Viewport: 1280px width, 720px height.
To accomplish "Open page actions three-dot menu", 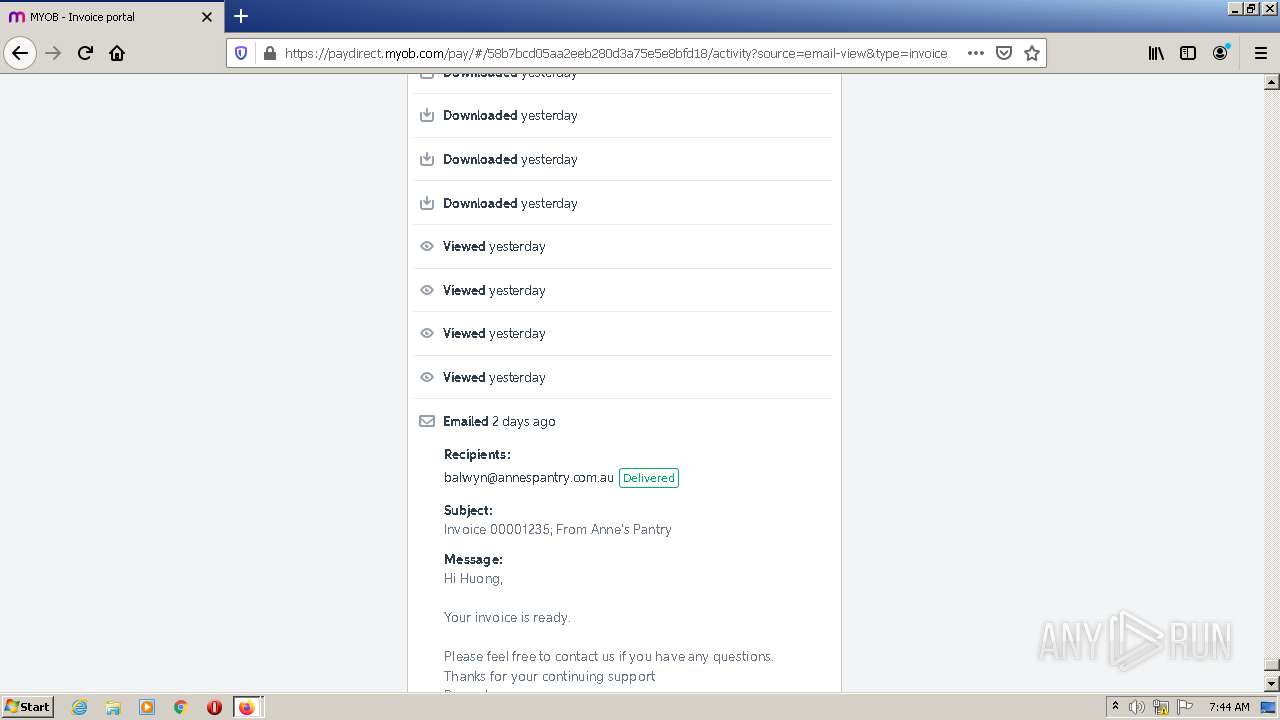I will pos(976,53).
